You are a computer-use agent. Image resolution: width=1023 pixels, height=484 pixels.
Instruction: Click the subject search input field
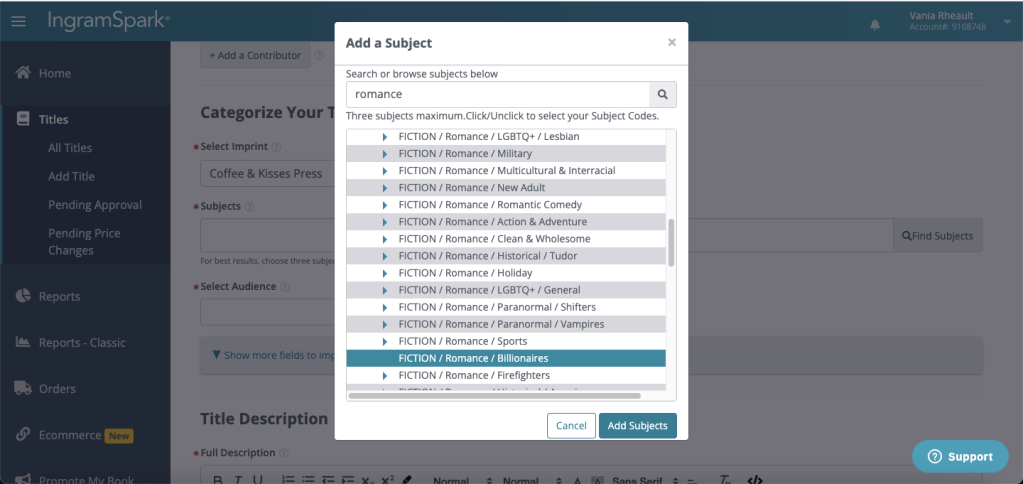497,94
